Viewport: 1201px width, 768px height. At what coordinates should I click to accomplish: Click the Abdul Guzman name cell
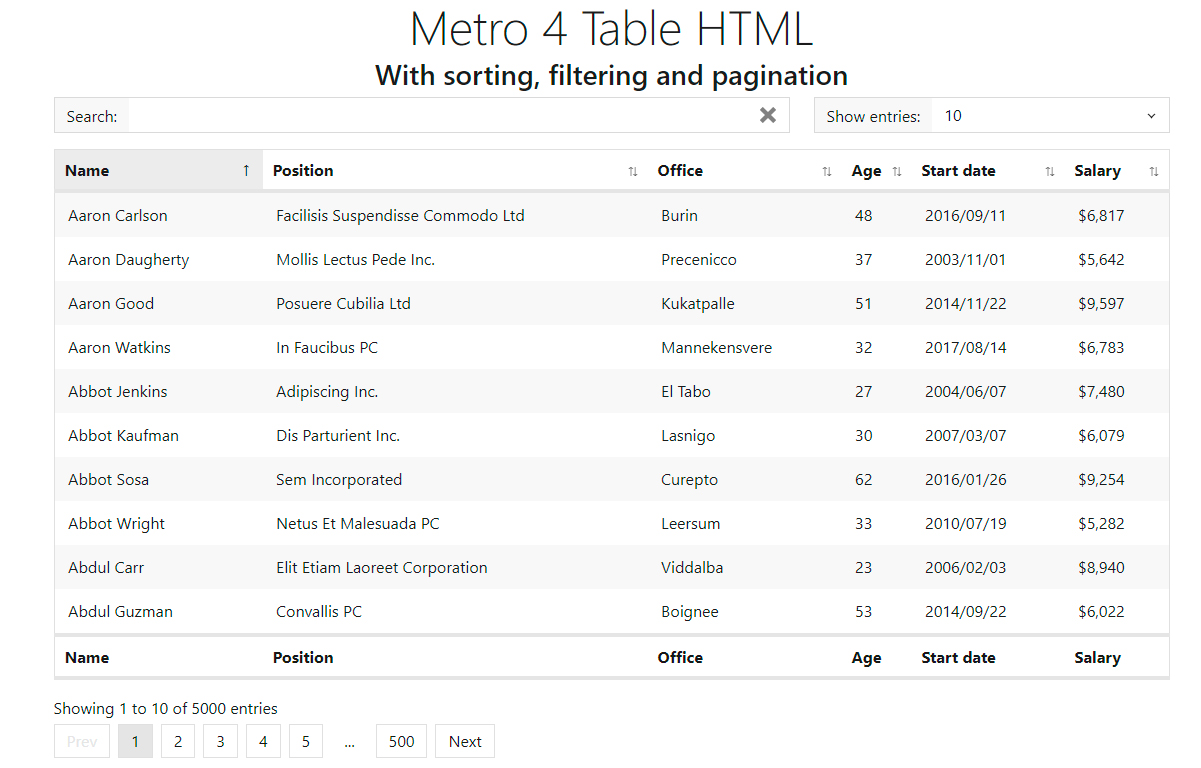120,612
